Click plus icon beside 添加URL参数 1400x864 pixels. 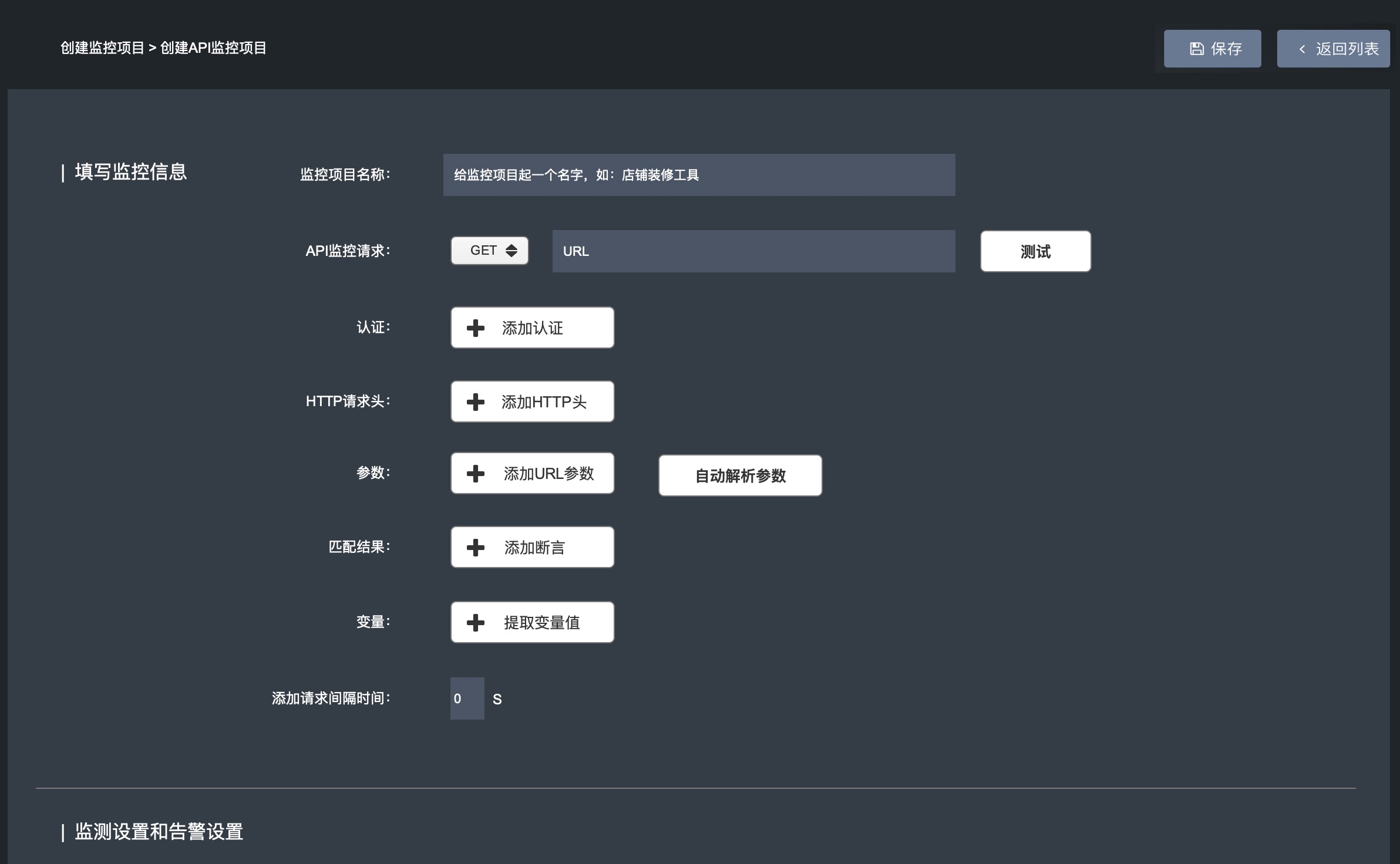click(x=476, y=474)
